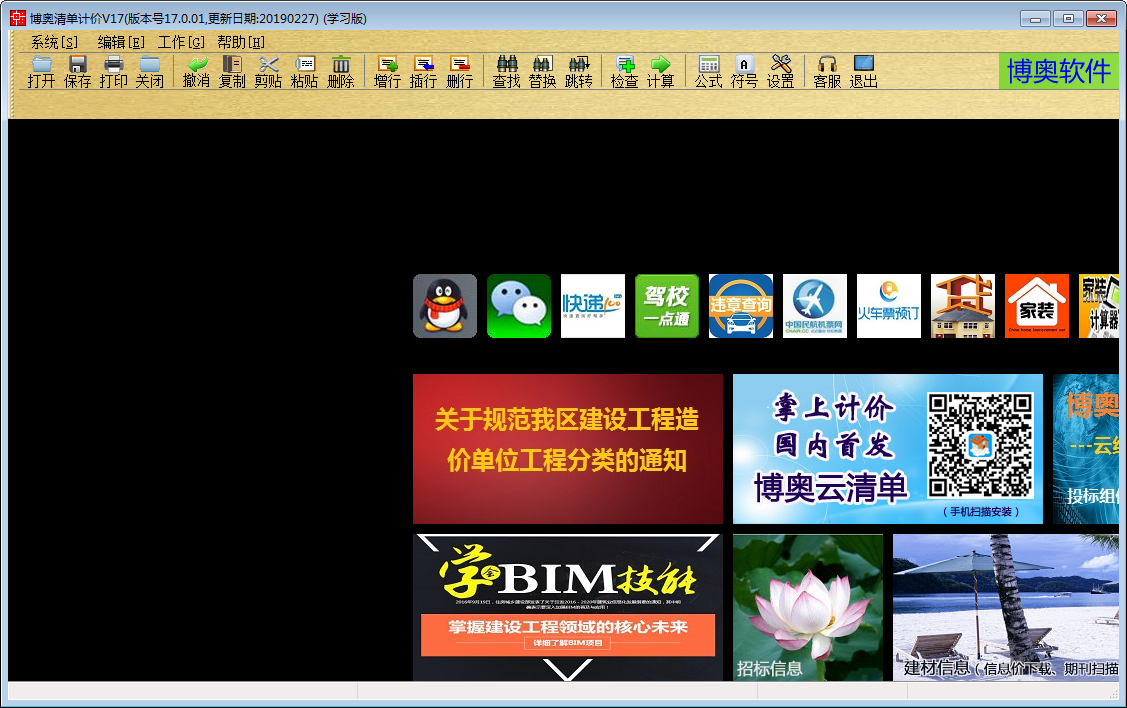Click the 查找 (Find) binoculars icon
The image size is (1127, 708).
[x=507, y=72]
